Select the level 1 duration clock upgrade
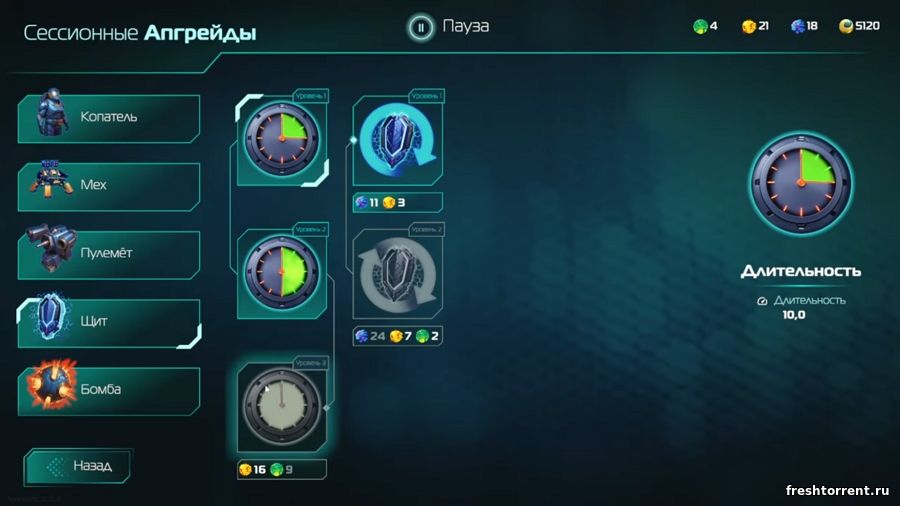 pyautogui.click(x=282, y=139)
